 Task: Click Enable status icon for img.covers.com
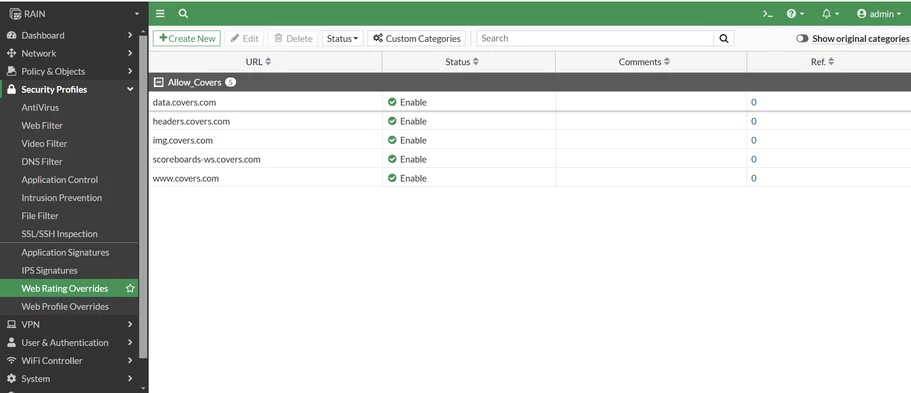coord(392,140)
